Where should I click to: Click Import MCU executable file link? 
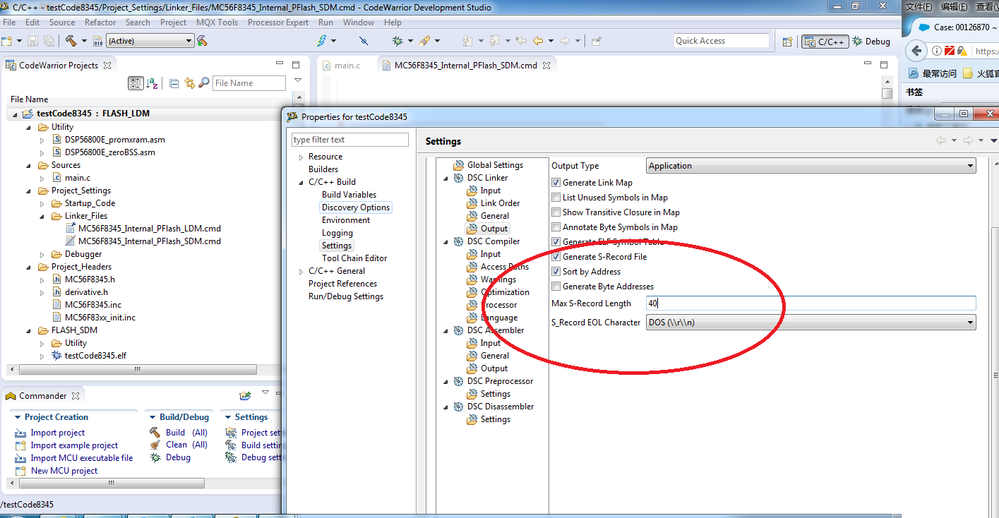pyautogui.click(x=82, y=458)
